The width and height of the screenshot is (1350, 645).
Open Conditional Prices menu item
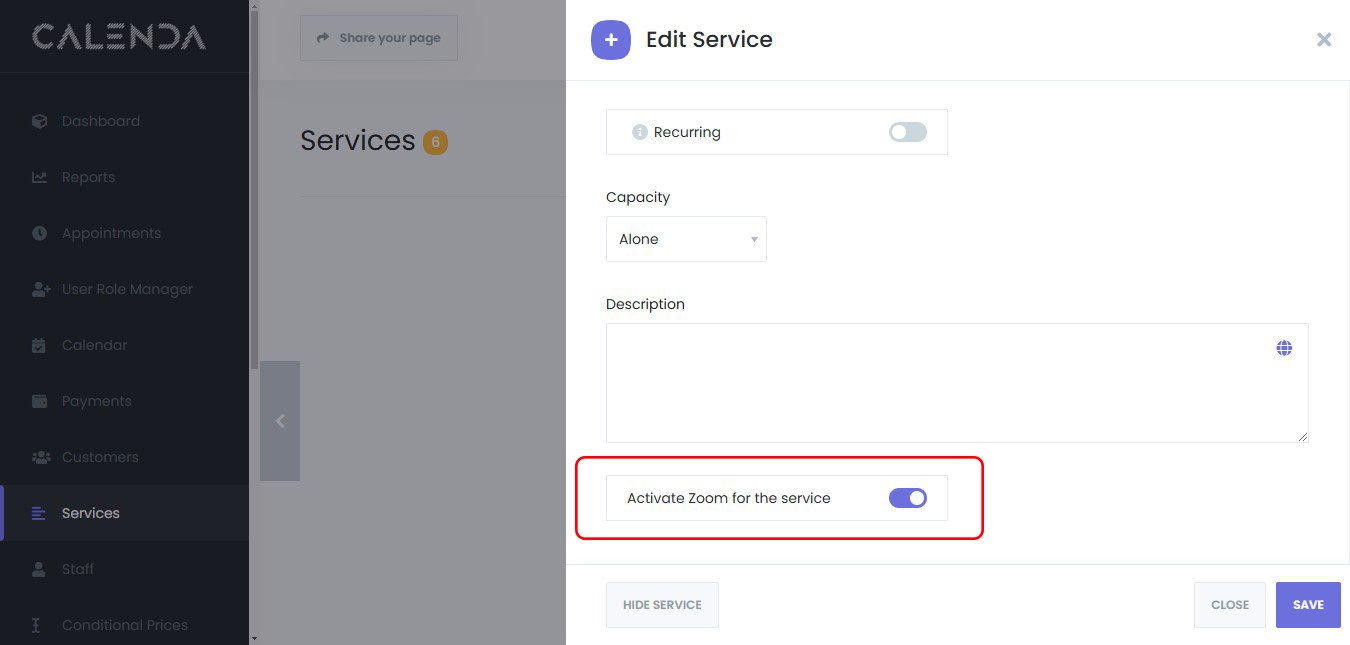coord(124,625)
